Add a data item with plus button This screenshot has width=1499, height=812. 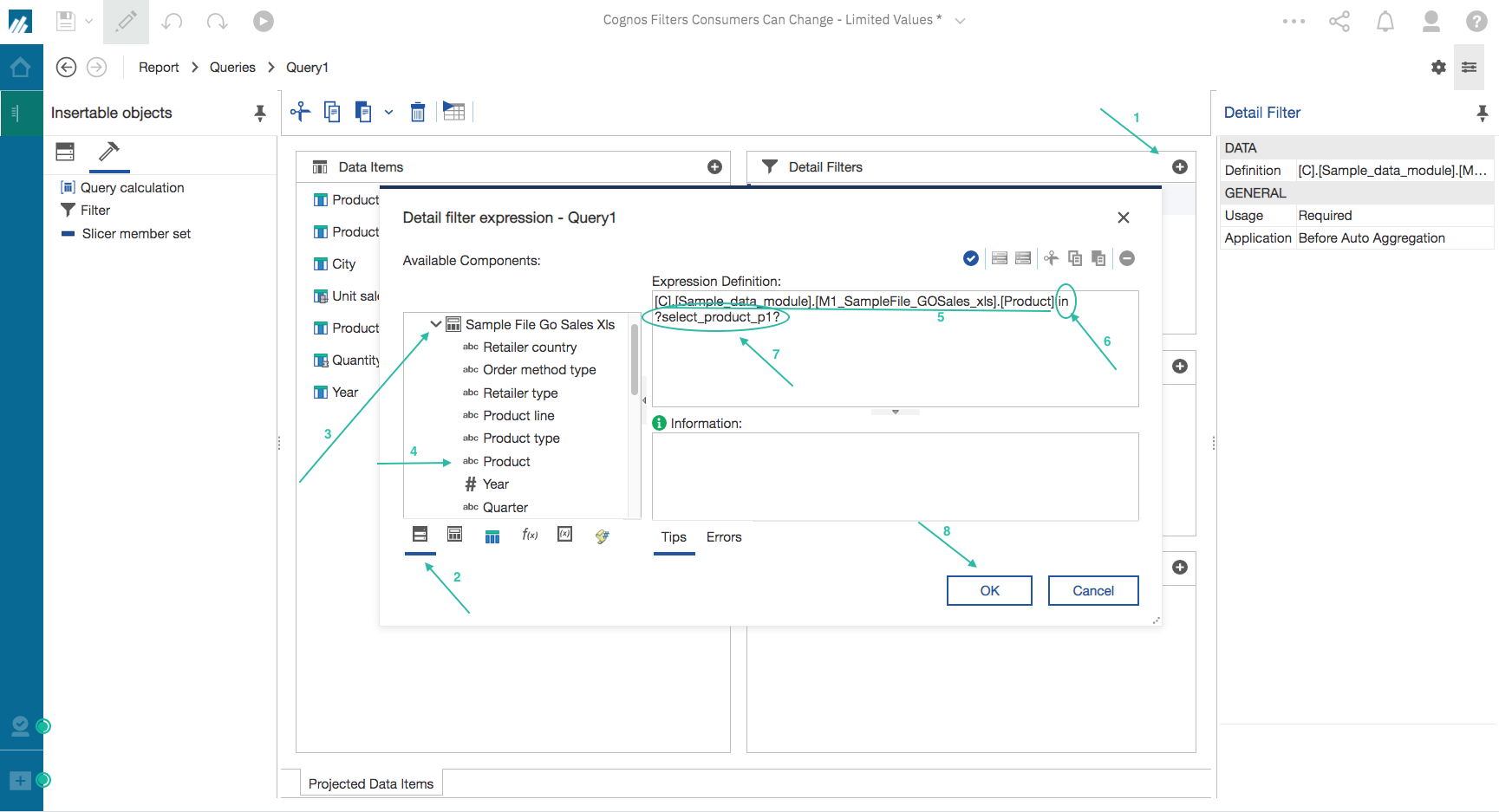(x=714, y=167)
